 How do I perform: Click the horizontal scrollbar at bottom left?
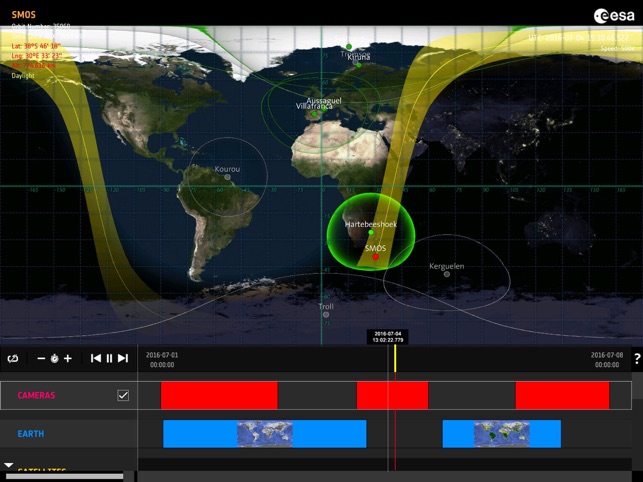[64, 477]
